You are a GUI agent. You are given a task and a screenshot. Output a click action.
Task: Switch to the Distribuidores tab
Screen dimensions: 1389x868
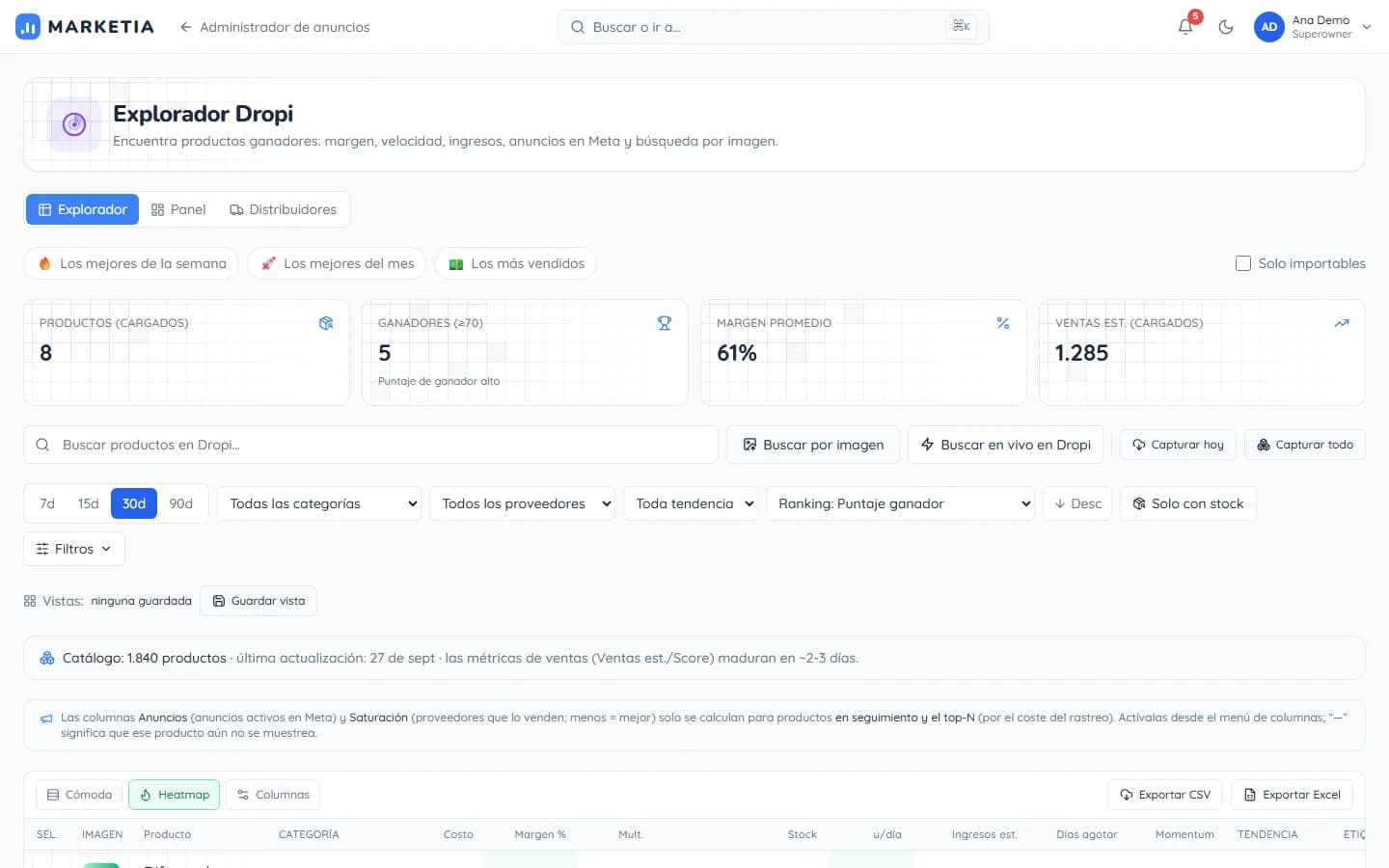[284, 209]
